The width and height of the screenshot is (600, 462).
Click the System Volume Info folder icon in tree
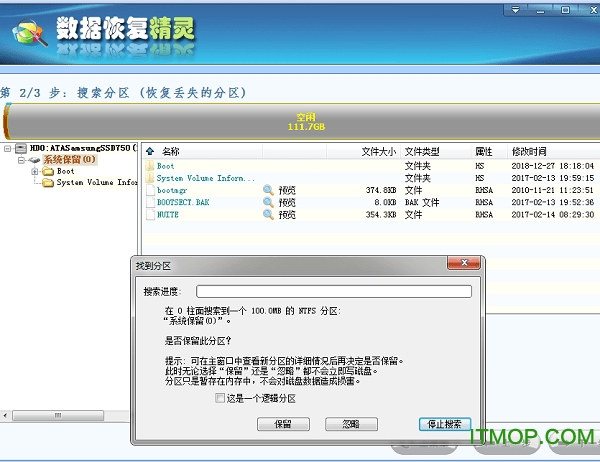(x=48, y=183)
